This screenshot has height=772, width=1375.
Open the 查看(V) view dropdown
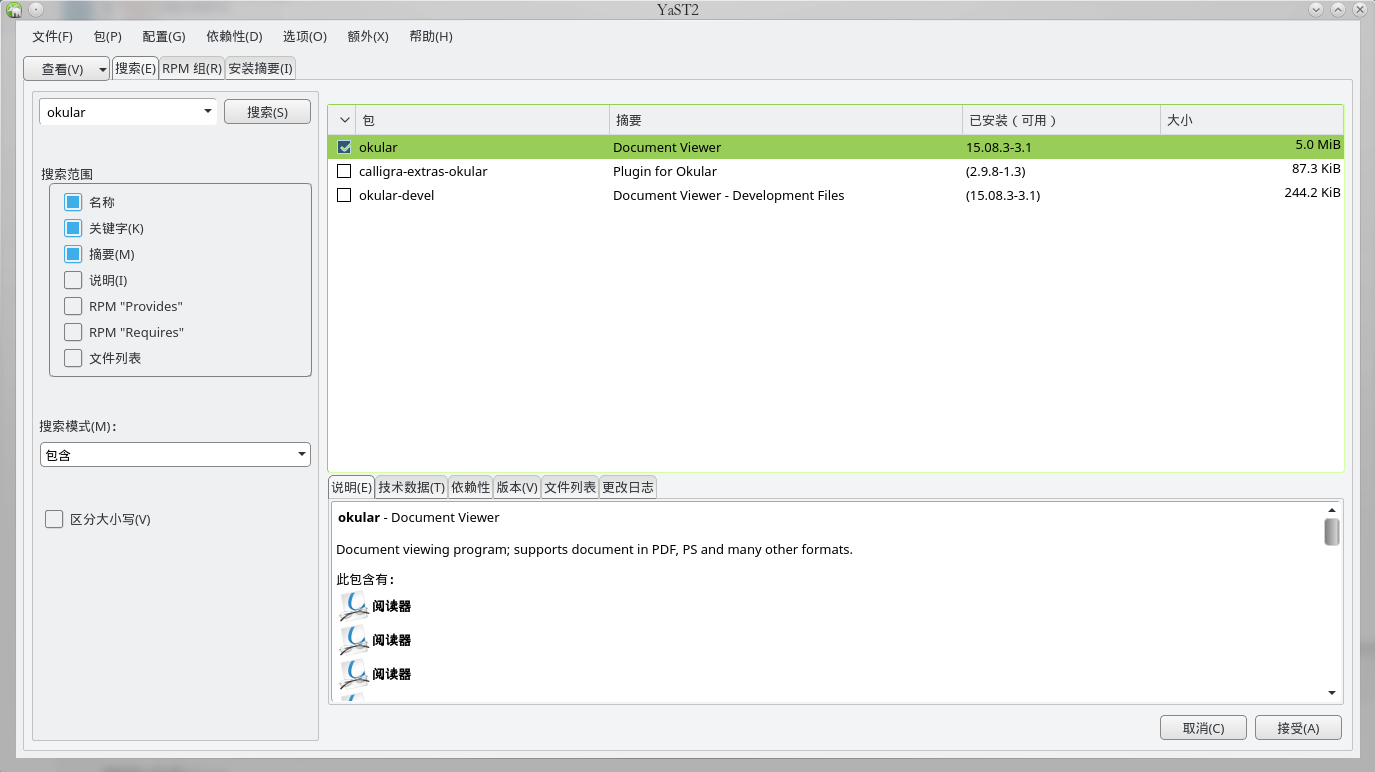(x=67, y=69)
